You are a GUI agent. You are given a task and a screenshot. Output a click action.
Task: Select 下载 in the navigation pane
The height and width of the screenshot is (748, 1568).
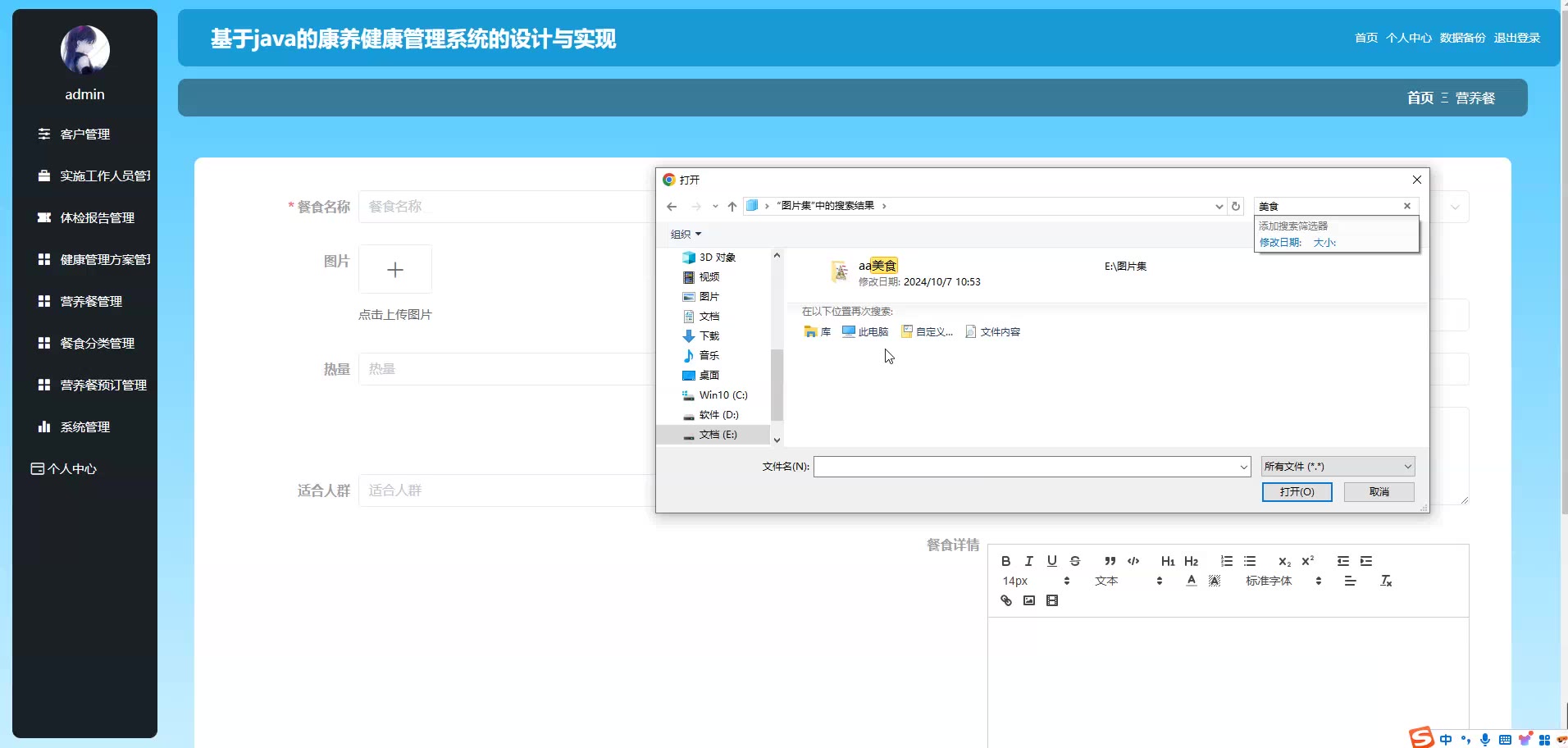701,336
